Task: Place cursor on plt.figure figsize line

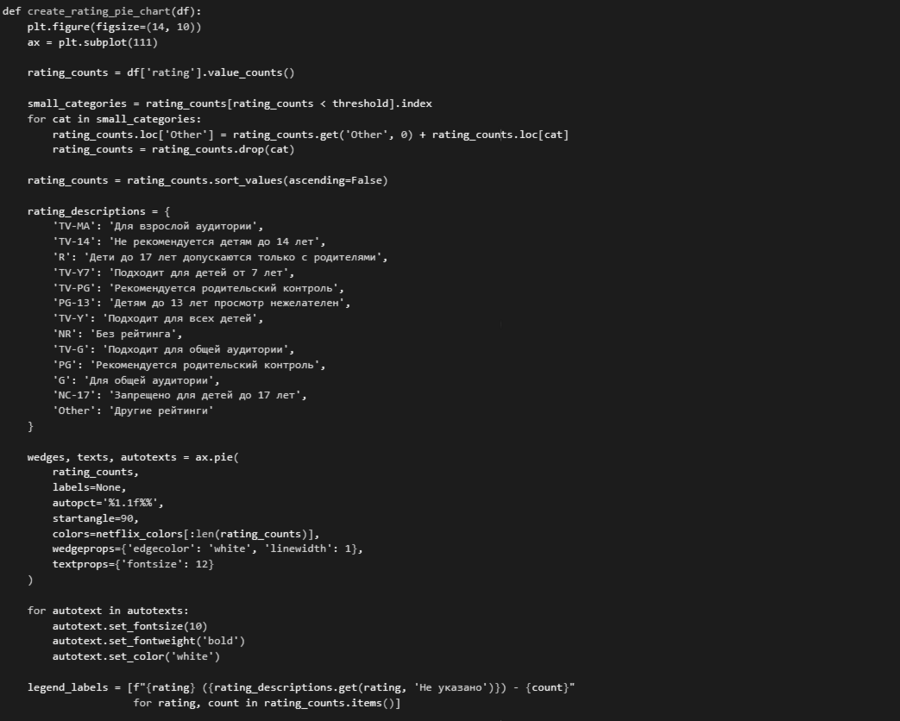Action: pyautogui.click(x=114, y=26)
